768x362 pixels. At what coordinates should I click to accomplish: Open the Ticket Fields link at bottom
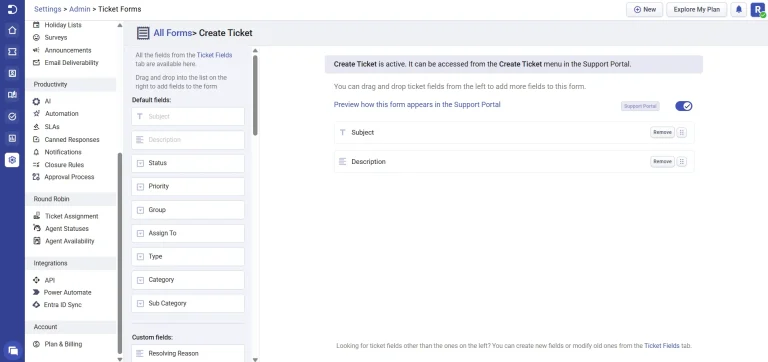pos(662,345)
